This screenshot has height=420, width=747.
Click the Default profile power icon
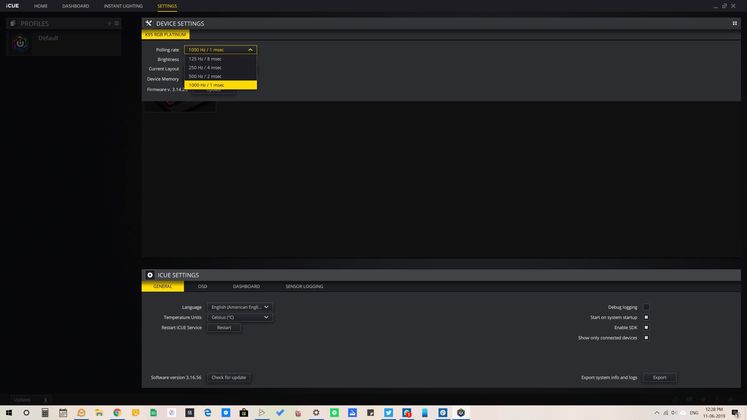(20, 43)
